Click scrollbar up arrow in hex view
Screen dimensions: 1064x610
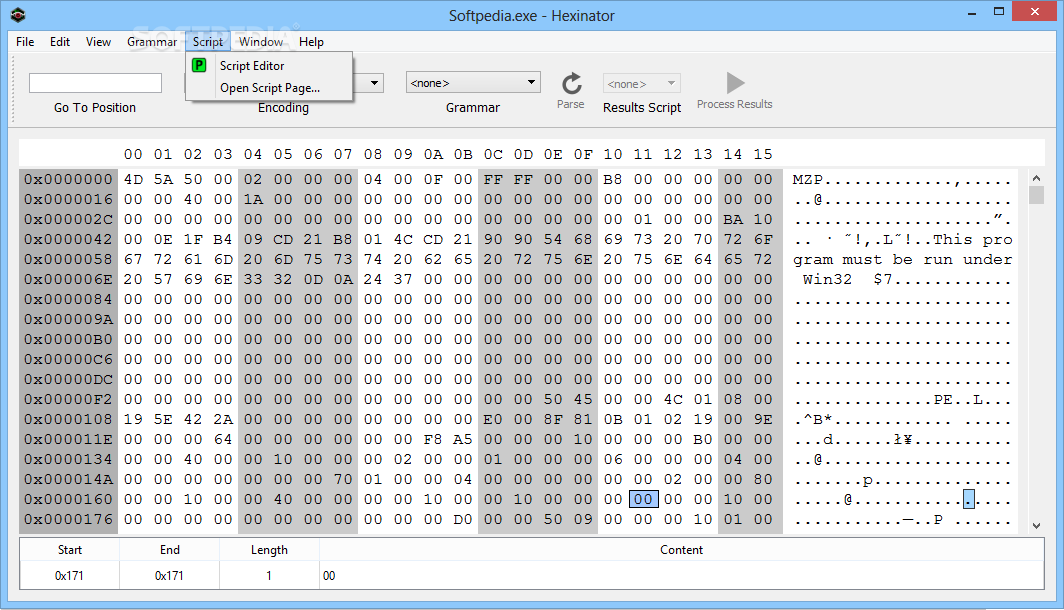1036,178
